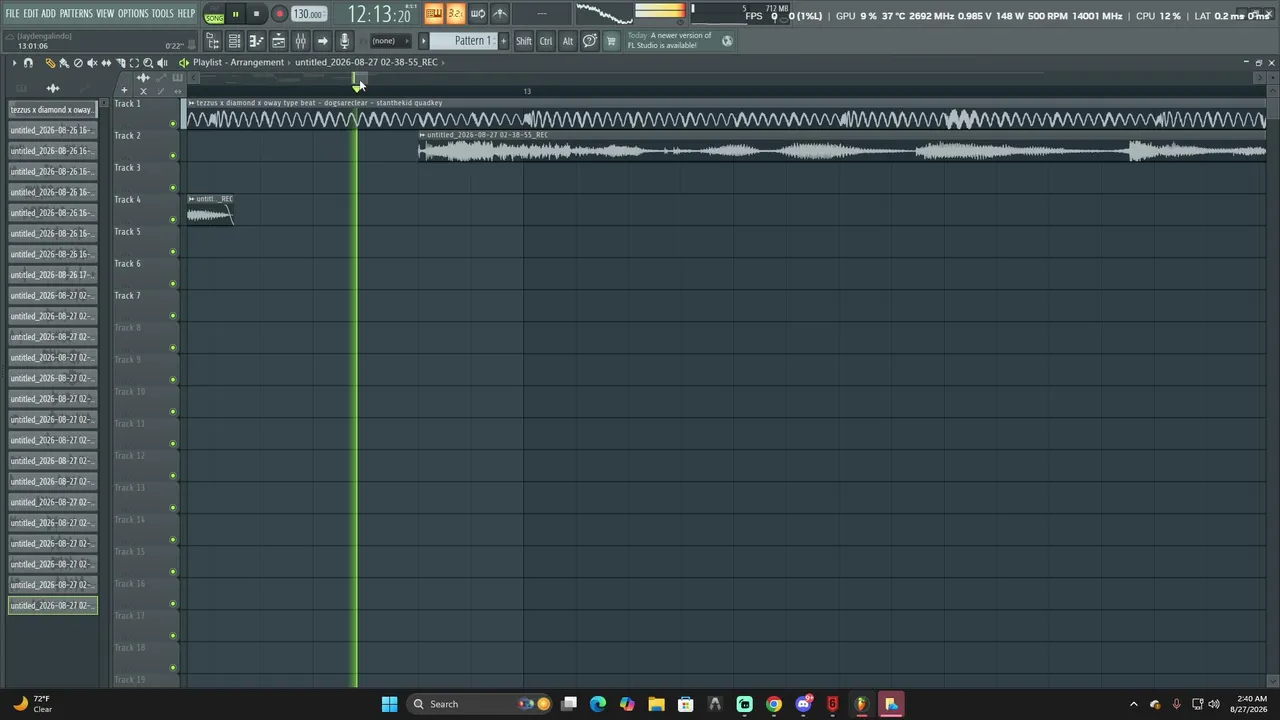The image size is (1280, 720).
Task: Open the EDIT menu
Action: pos(30,13)
